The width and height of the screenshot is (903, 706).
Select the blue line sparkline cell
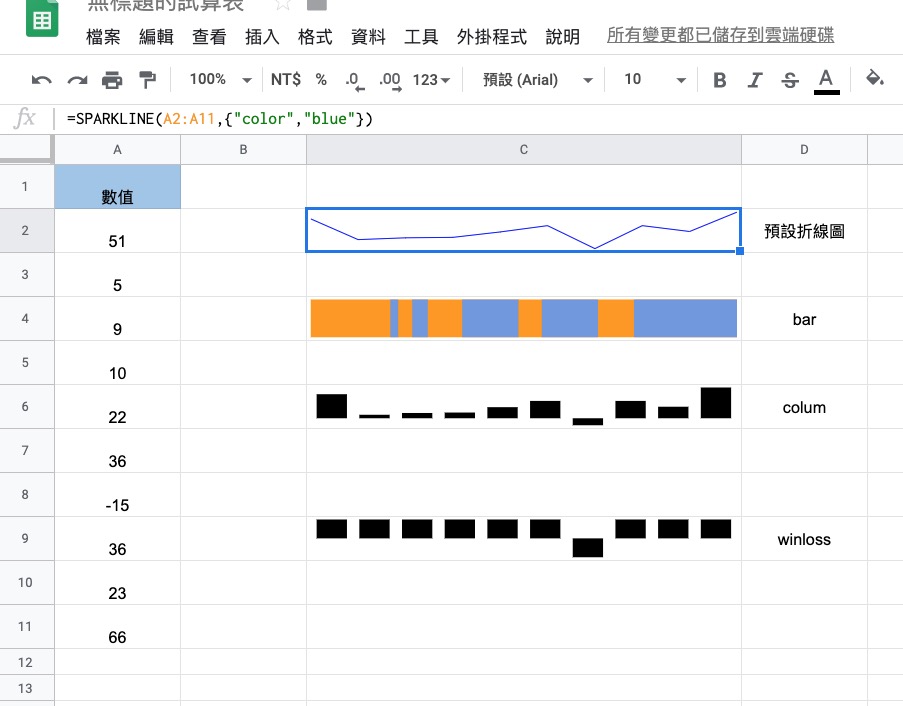(x=523, y=230)
